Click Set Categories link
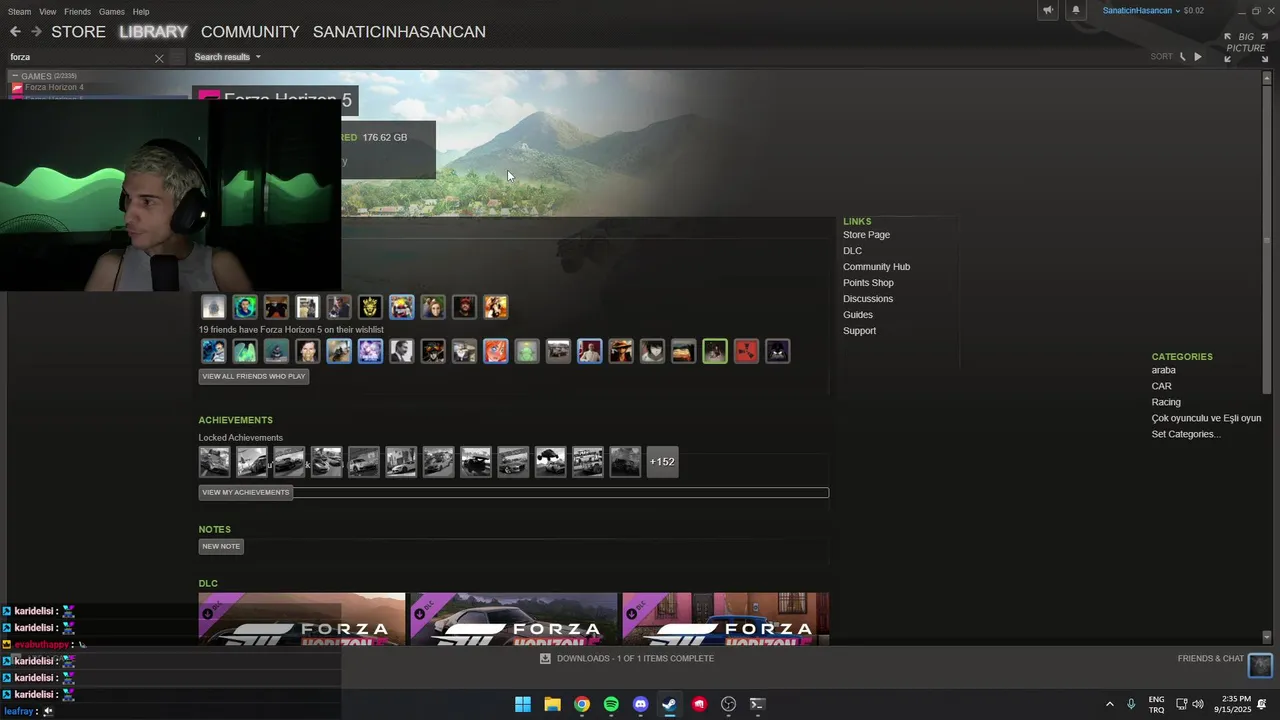 coord(1186,434)
